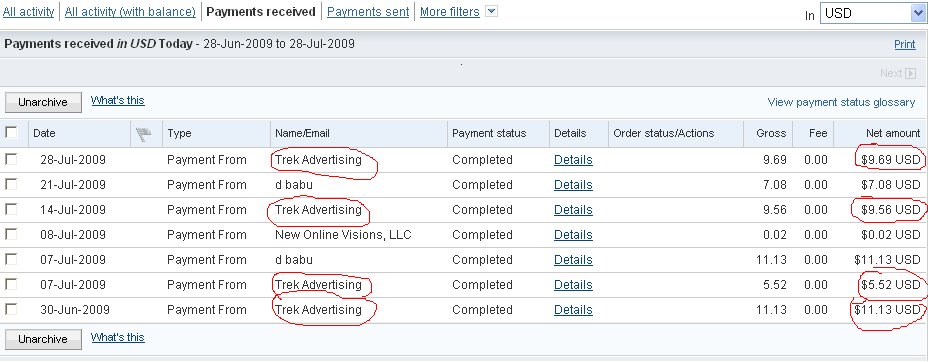Open Details for the $7.08 payment
The height and width of the screenshot is (362, 928).
click(x=573, y=185)
